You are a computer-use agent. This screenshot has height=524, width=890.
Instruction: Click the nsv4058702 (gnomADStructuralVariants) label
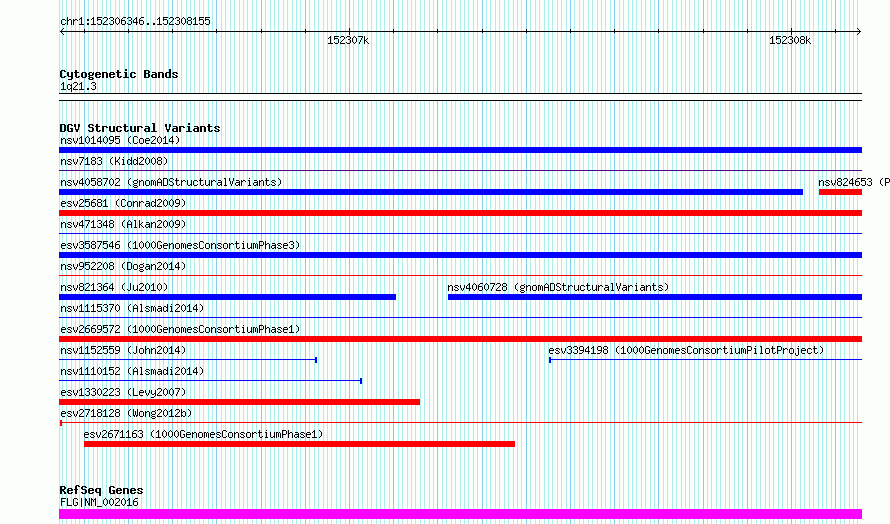pyautogui.click(x=171, y=182)
